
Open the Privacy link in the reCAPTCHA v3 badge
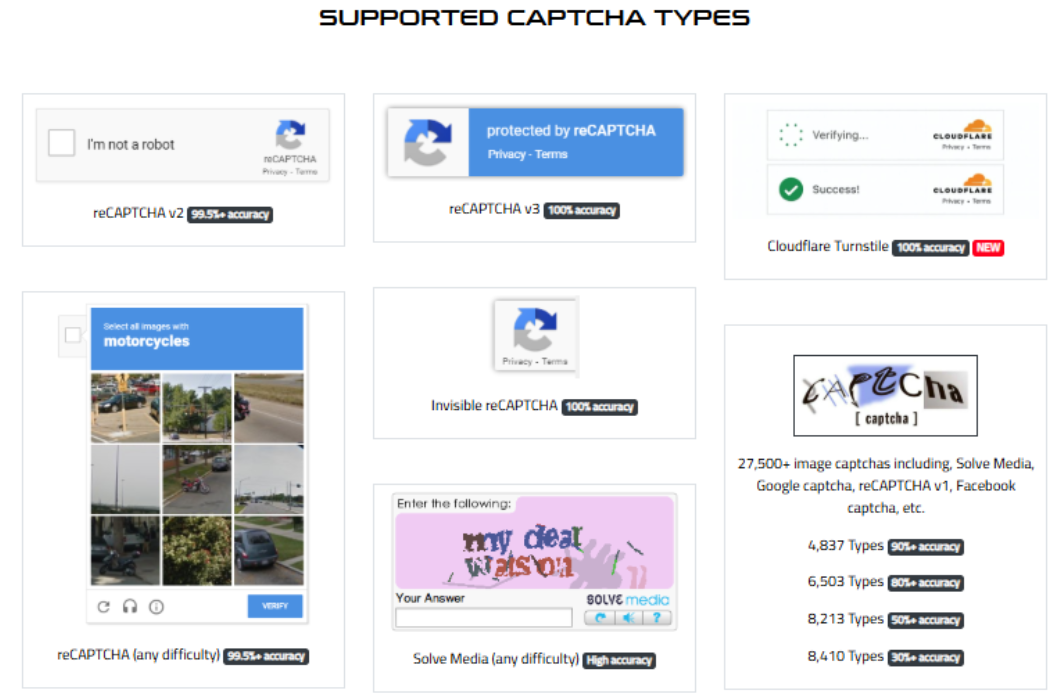(x=505, y=155)
